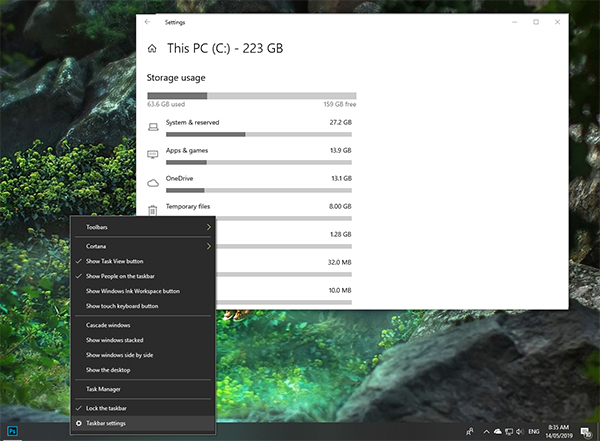Image resolution: width=600 pixels, height=441 pixels.
Task: Open Taskbar settings
Action: click(143, 423)
